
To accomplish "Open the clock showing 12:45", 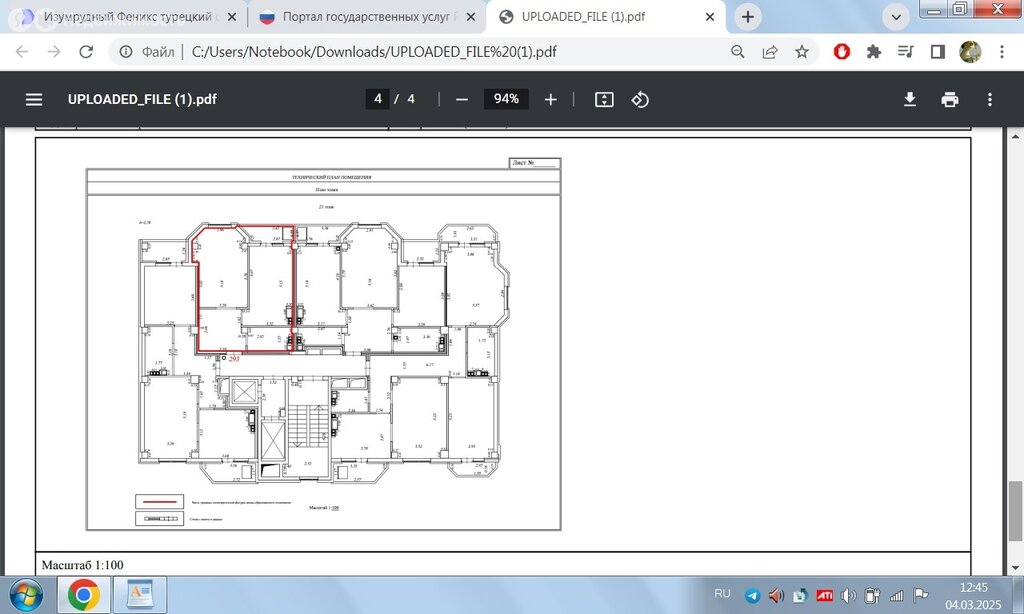I will 973,596.
